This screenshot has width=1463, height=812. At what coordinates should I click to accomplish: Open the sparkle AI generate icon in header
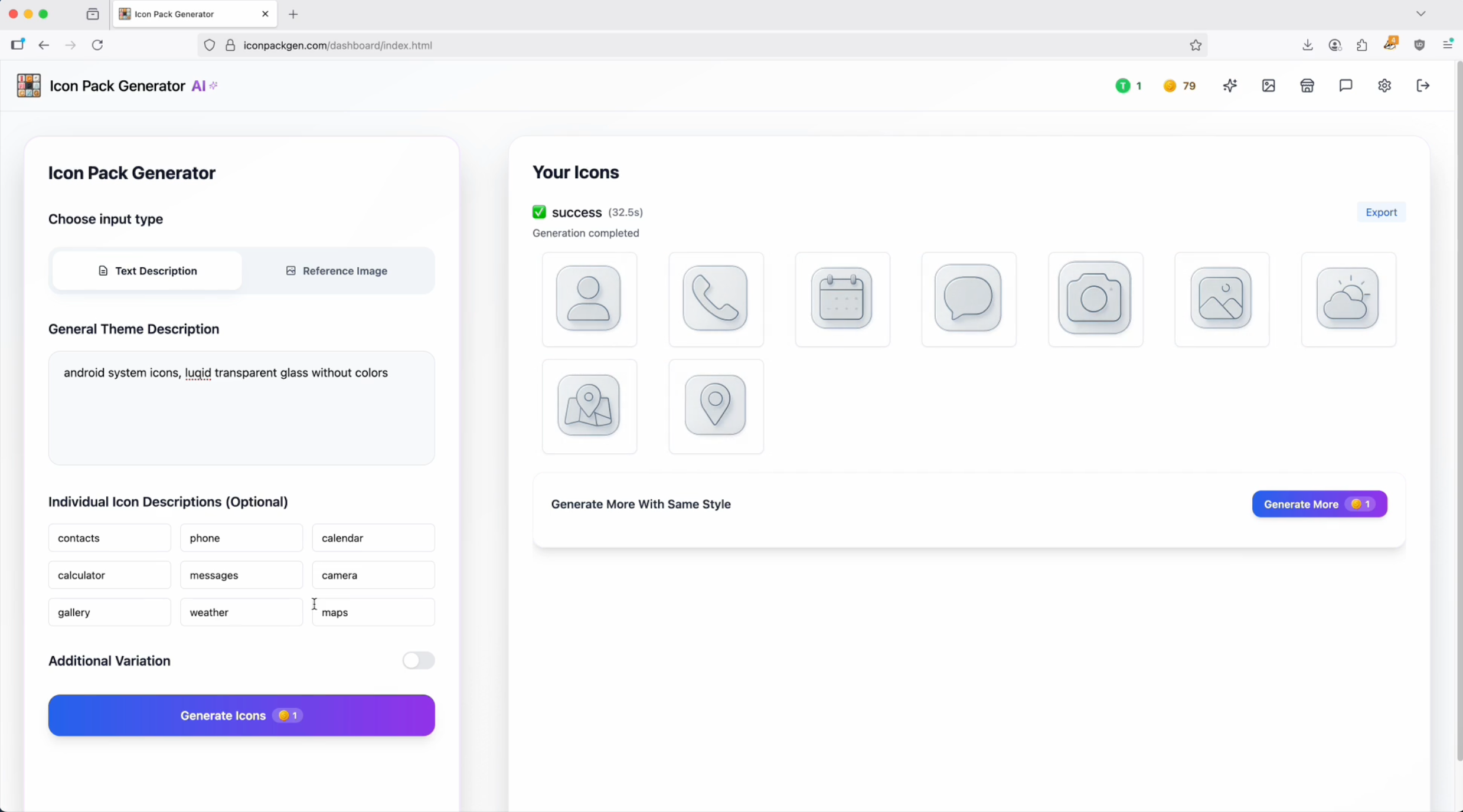1230,86
